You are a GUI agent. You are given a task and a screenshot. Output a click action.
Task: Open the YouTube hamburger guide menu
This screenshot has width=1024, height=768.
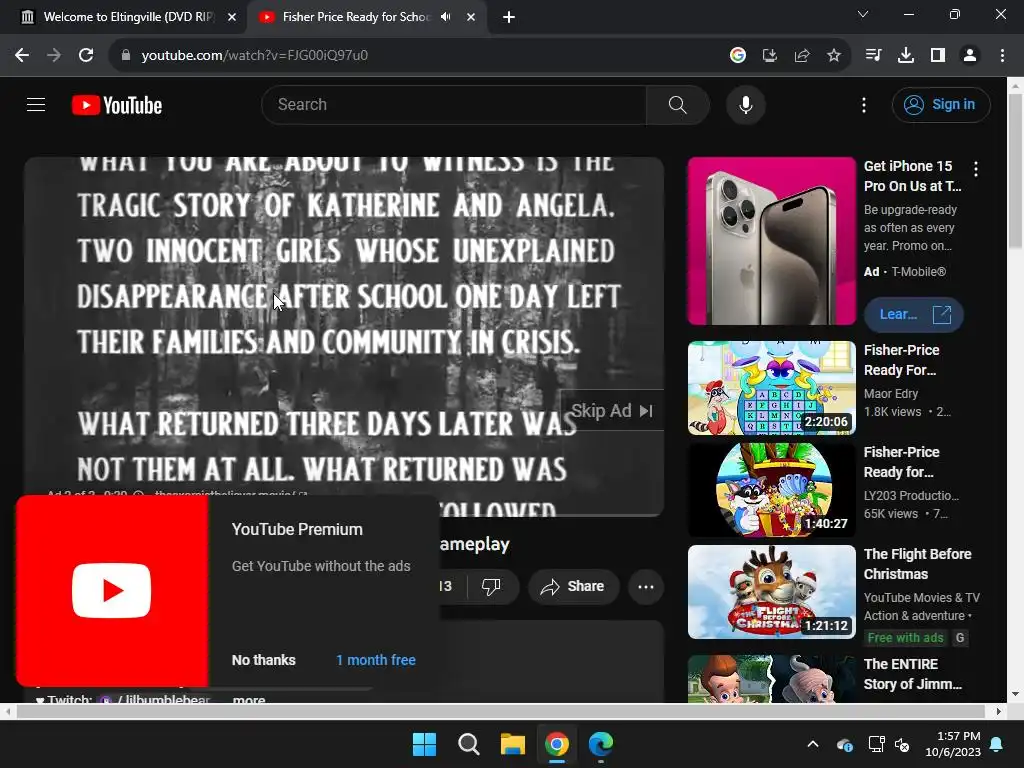[36, 104]
